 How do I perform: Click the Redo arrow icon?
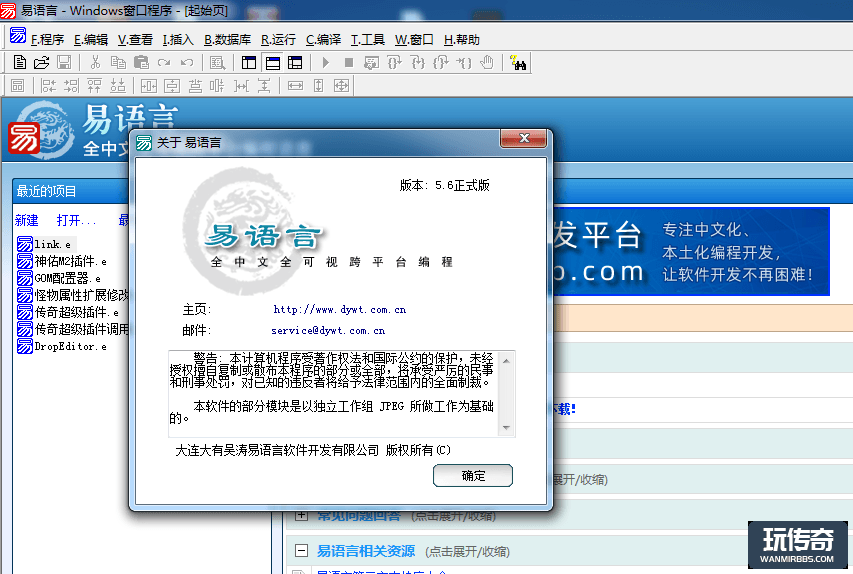coord(164,63)
